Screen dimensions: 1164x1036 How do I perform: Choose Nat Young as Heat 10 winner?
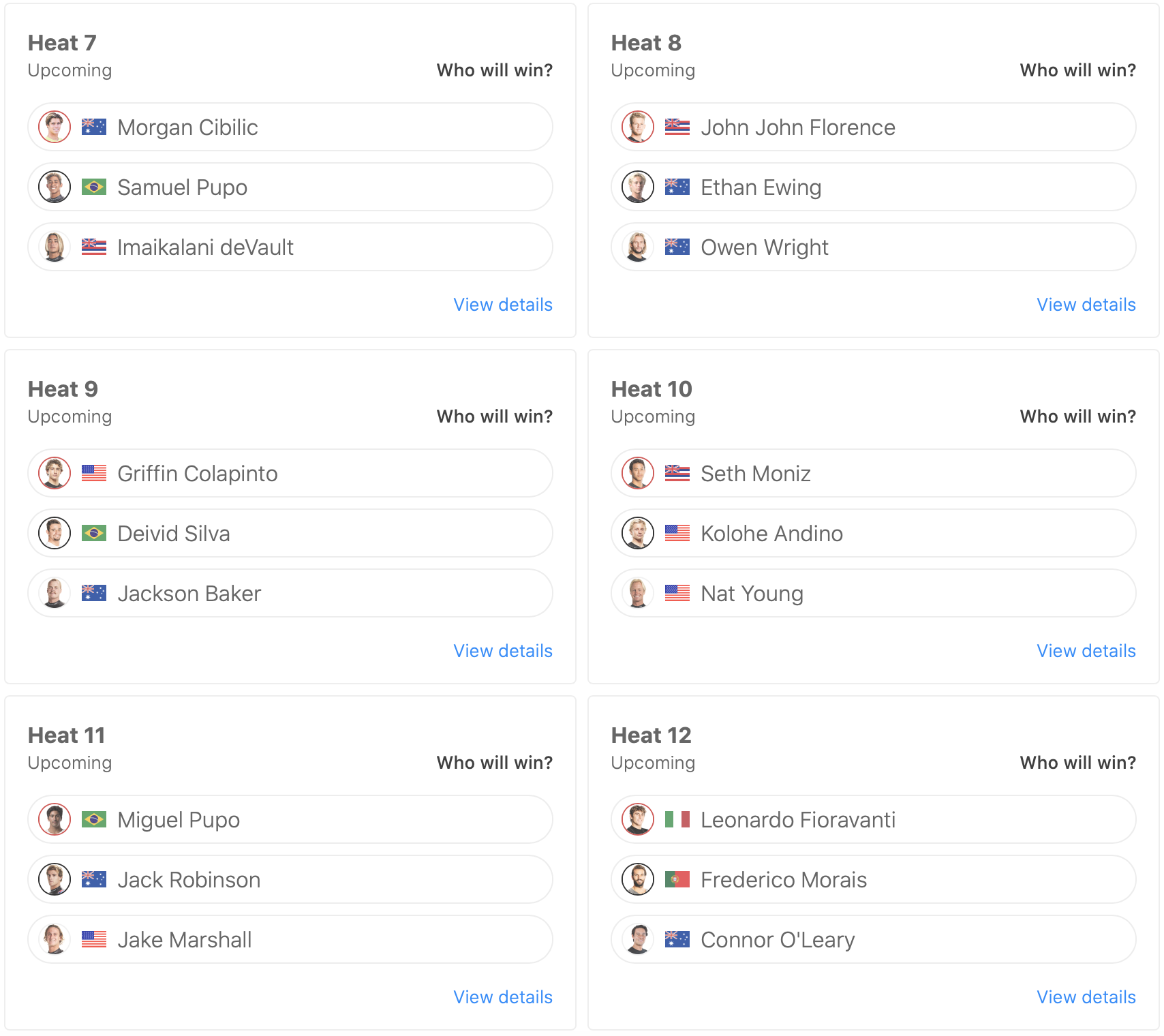click(x=873, y=593)
